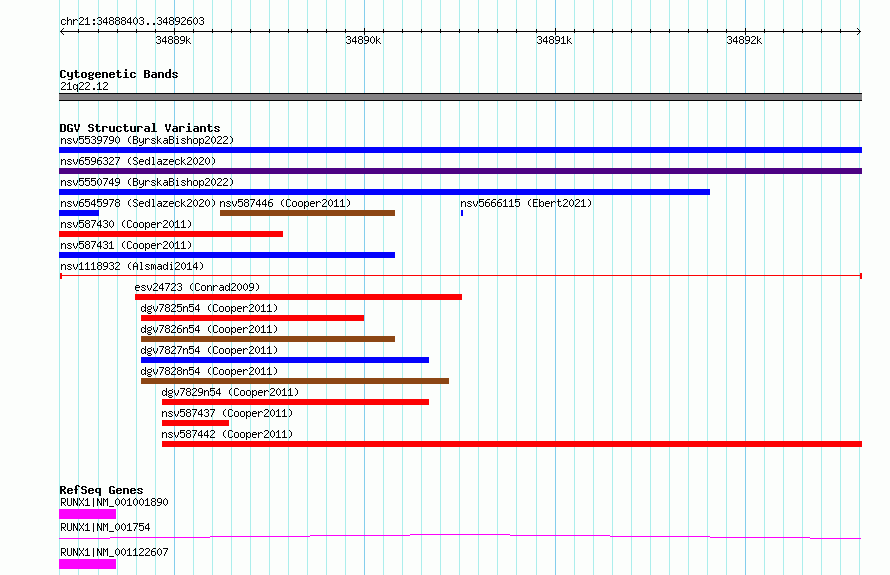The width and height of the screenshot is (890, 575).
Task: Select the blue nsv5539790 variant bar
Action: (x=460, y=150)
